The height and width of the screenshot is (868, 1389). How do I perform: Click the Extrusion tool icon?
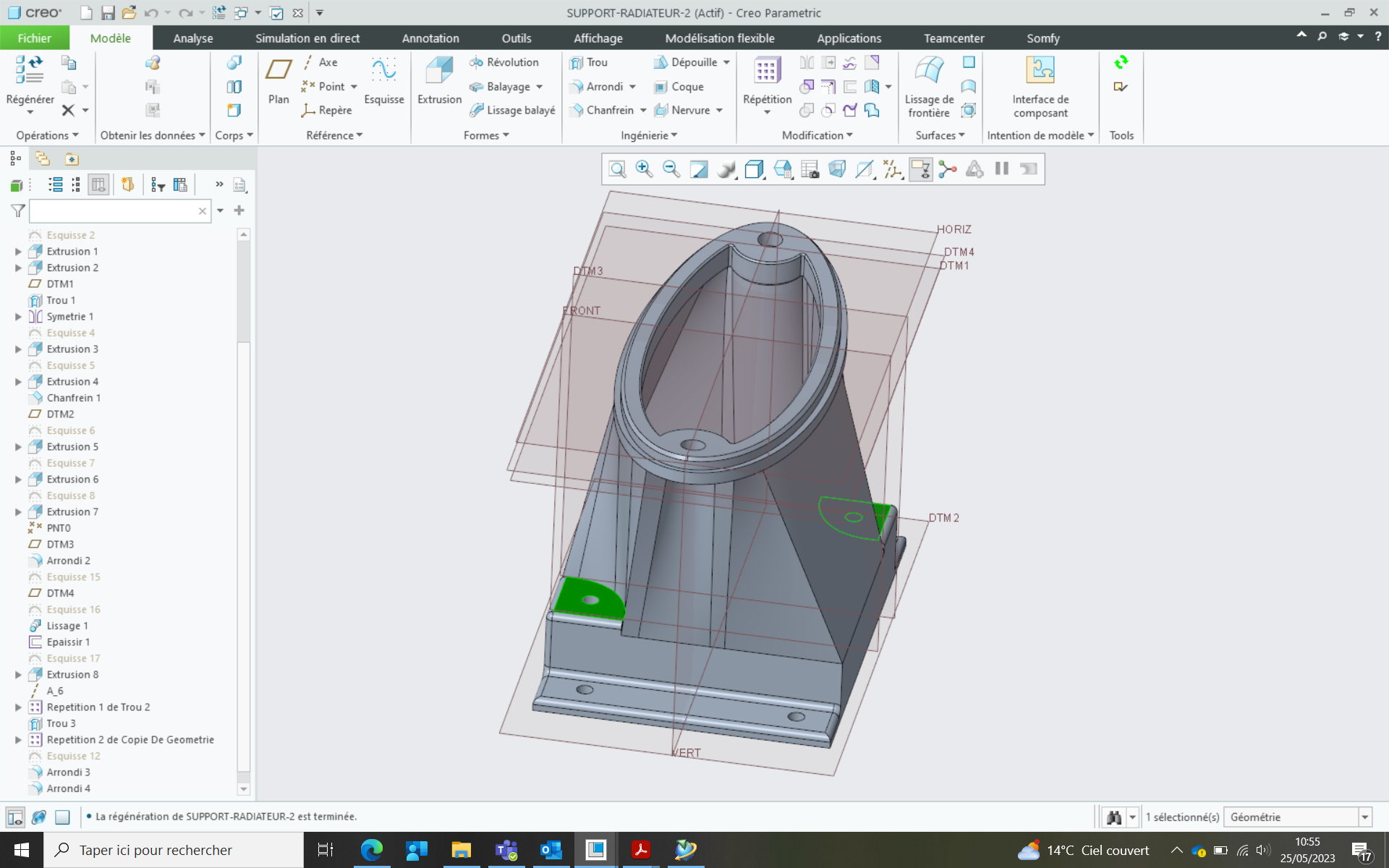click(438, 72)
